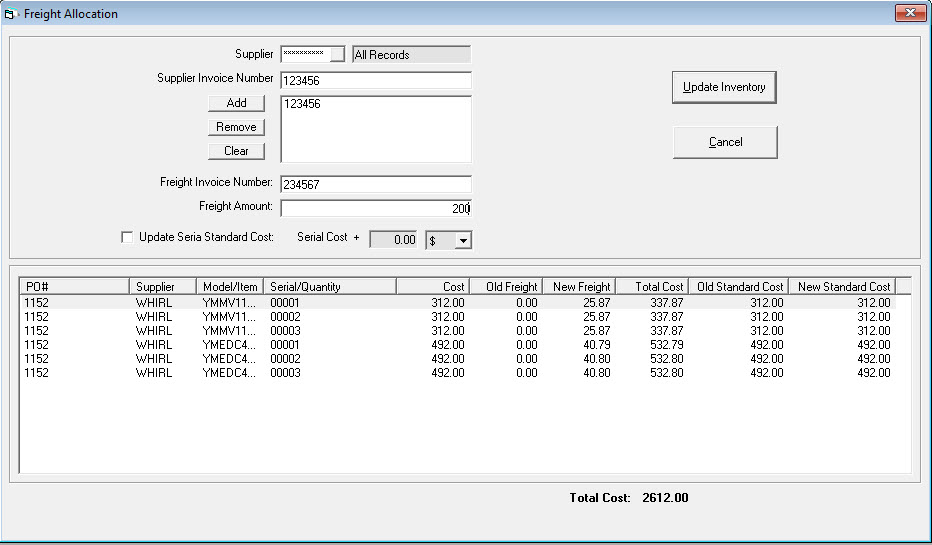This screenshot has height=545, width=932.
Task: Enable Update Seria Standard Cost checkbox
Action: tap(127, 238)
